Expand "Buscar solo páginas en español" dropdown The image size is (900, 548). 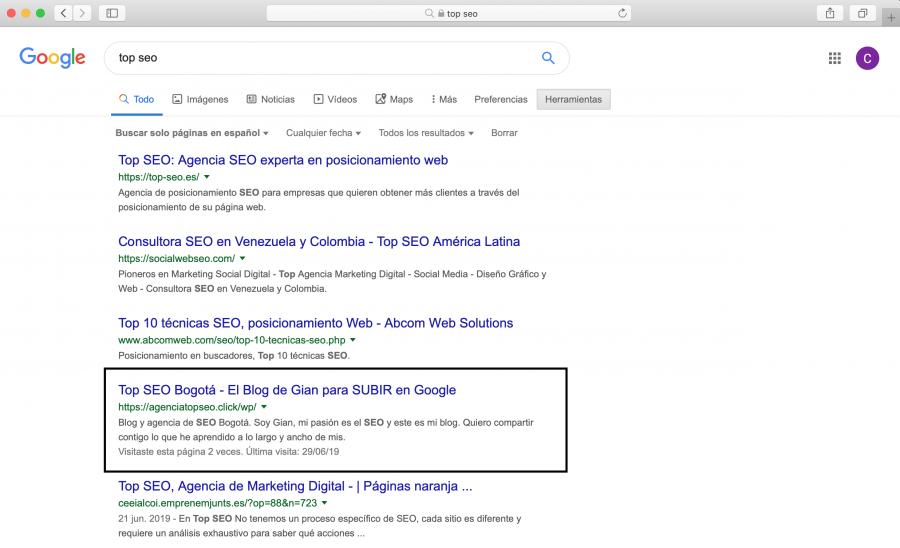tap(192, 133)
